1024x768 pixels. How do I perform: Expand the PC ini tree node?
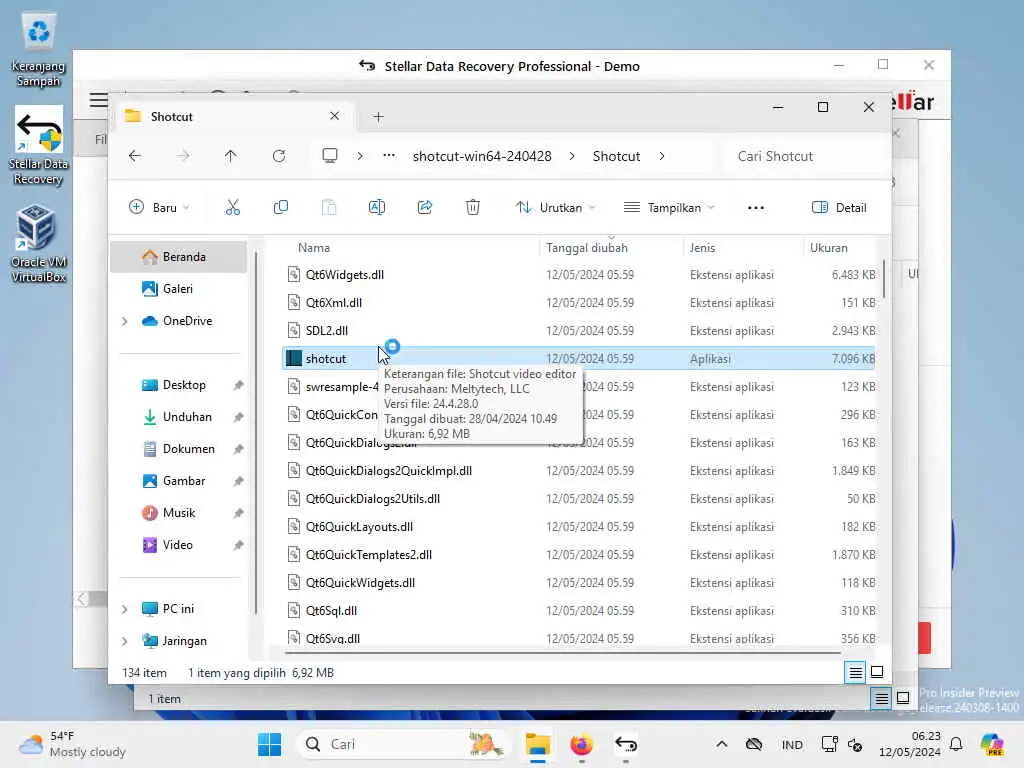[125, 609]
